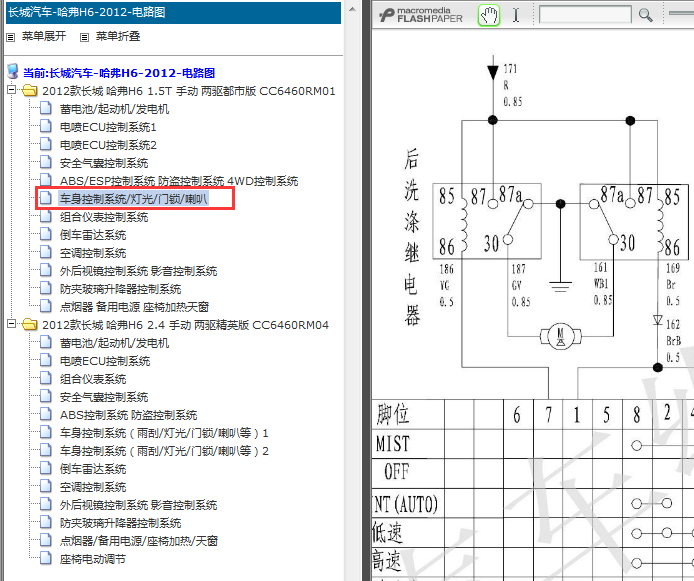This screenshot has height=581, width=694.
Task: Open 组合仪表系统 page
Action: point(93,379)
